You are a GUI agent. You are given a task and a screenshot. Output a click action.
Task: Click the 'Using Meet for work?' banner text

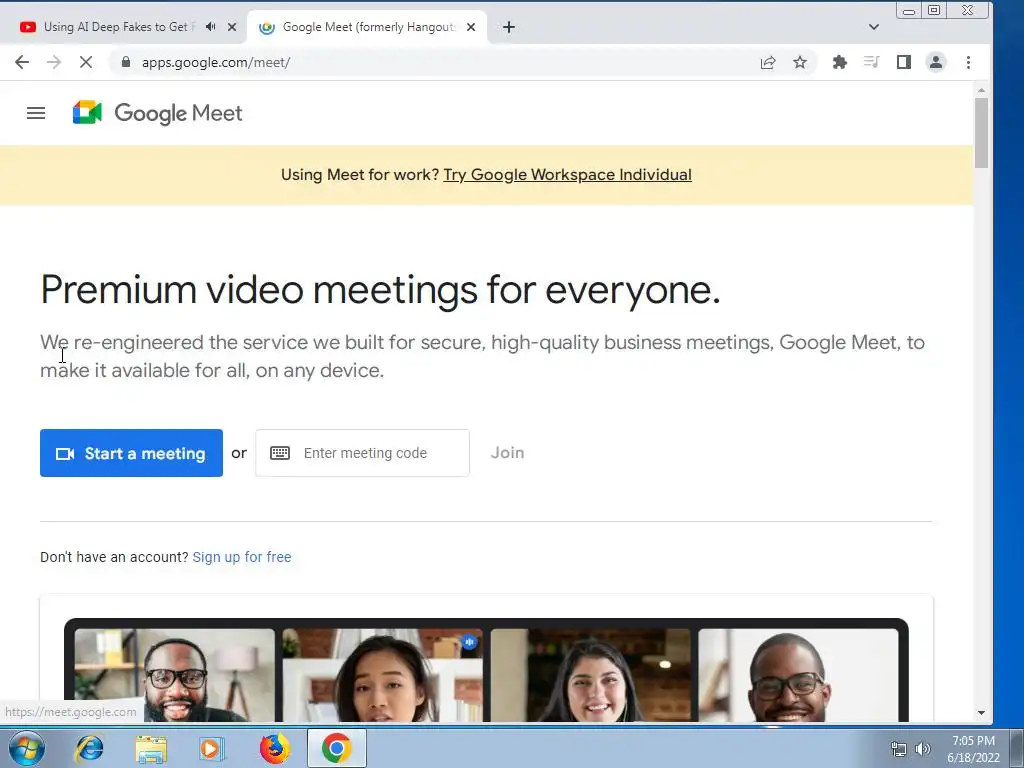pos(360,174)
